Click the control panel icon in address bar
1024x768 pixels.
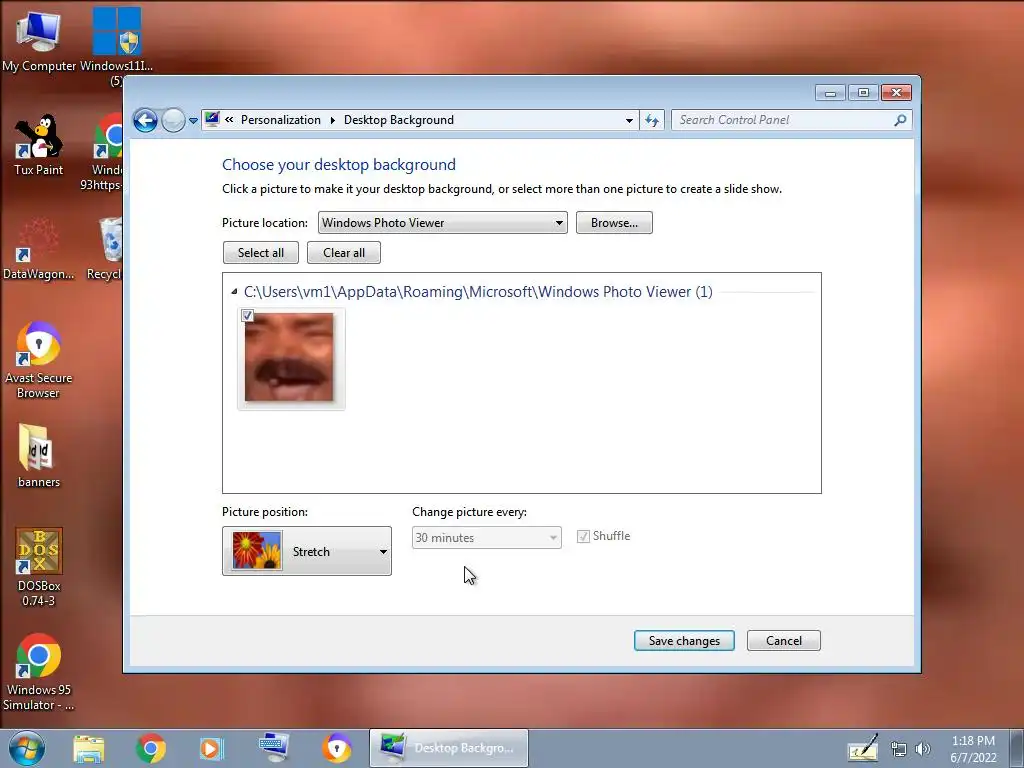coord(212,119)
